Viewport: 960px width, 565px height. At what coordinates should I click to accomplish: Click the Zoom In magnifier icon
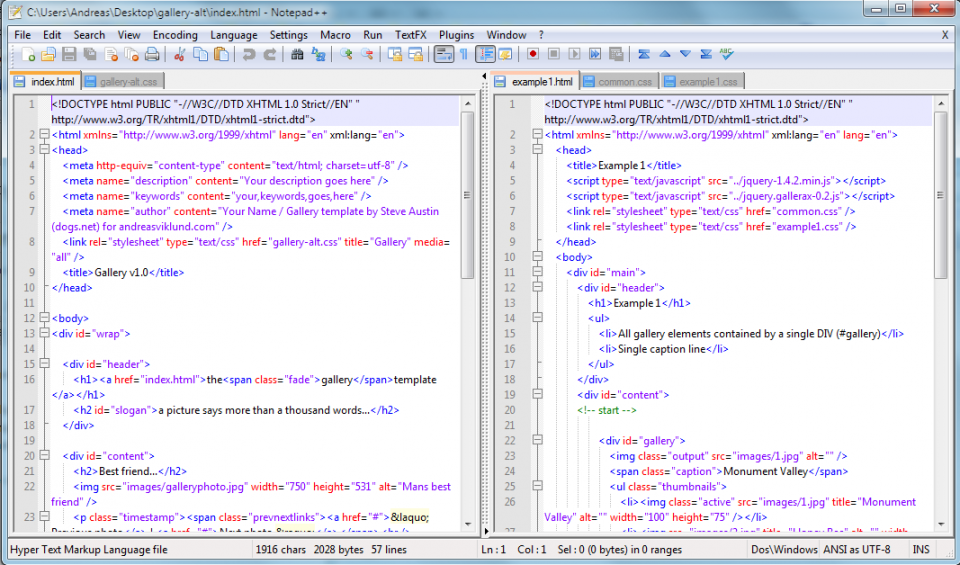[x=346, y=54]
